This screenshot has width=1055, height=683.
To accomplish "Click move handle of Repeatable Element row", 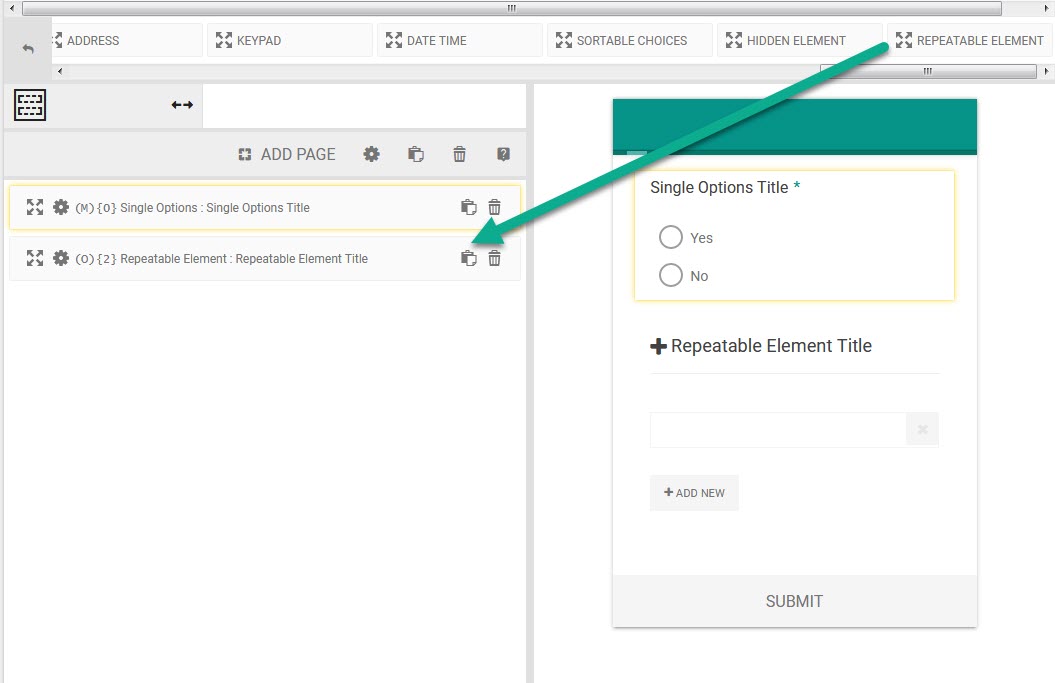I will 35,258.
